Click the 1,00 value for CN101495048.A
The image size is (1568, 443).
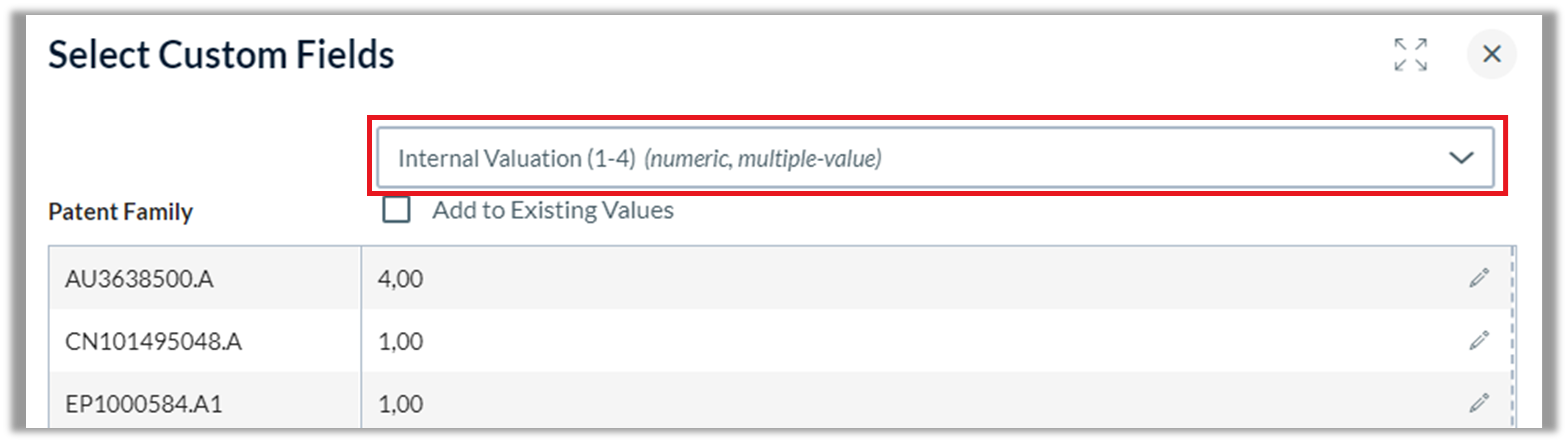pos(935,341)
